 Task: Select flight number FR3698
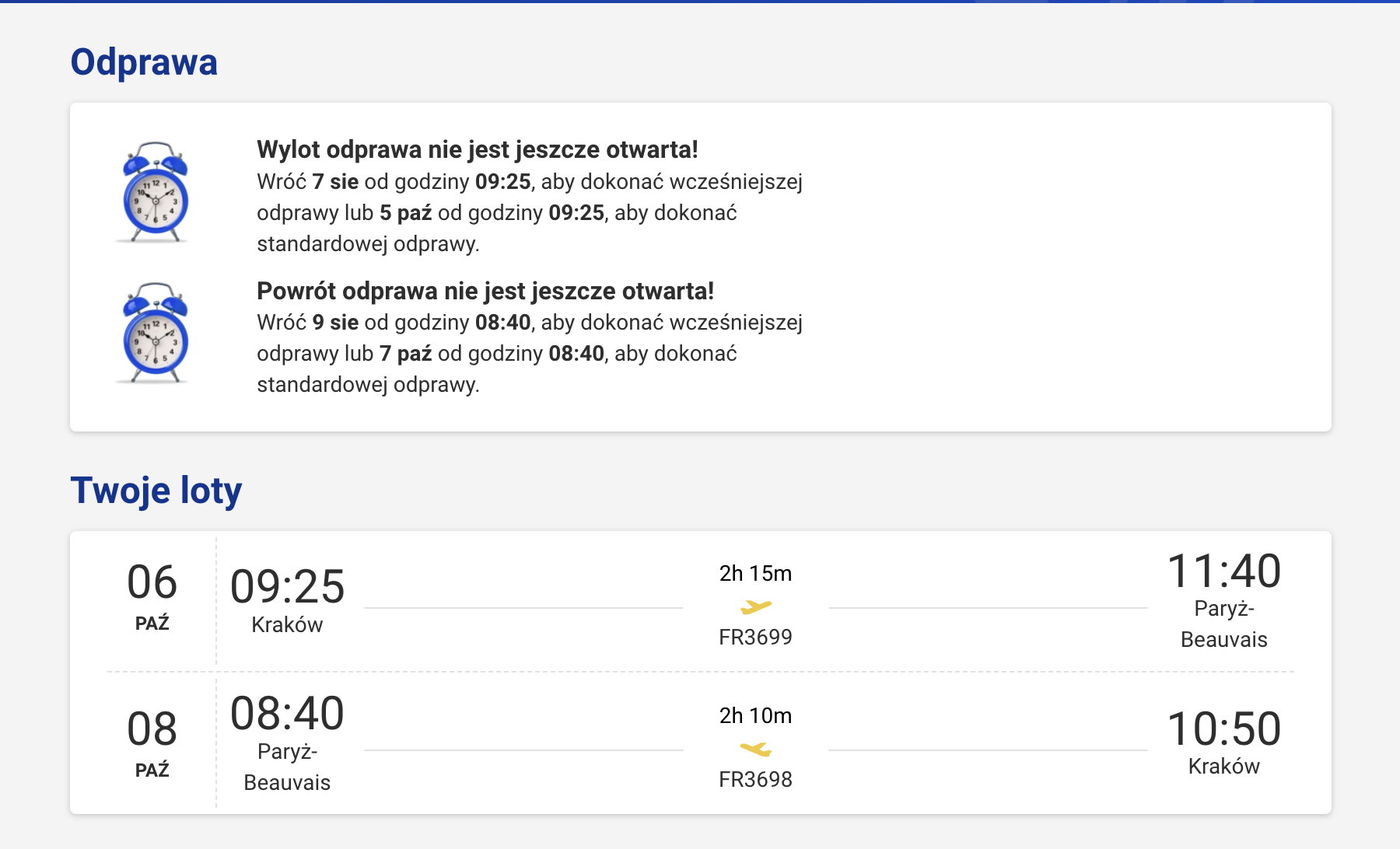(755, 780)
